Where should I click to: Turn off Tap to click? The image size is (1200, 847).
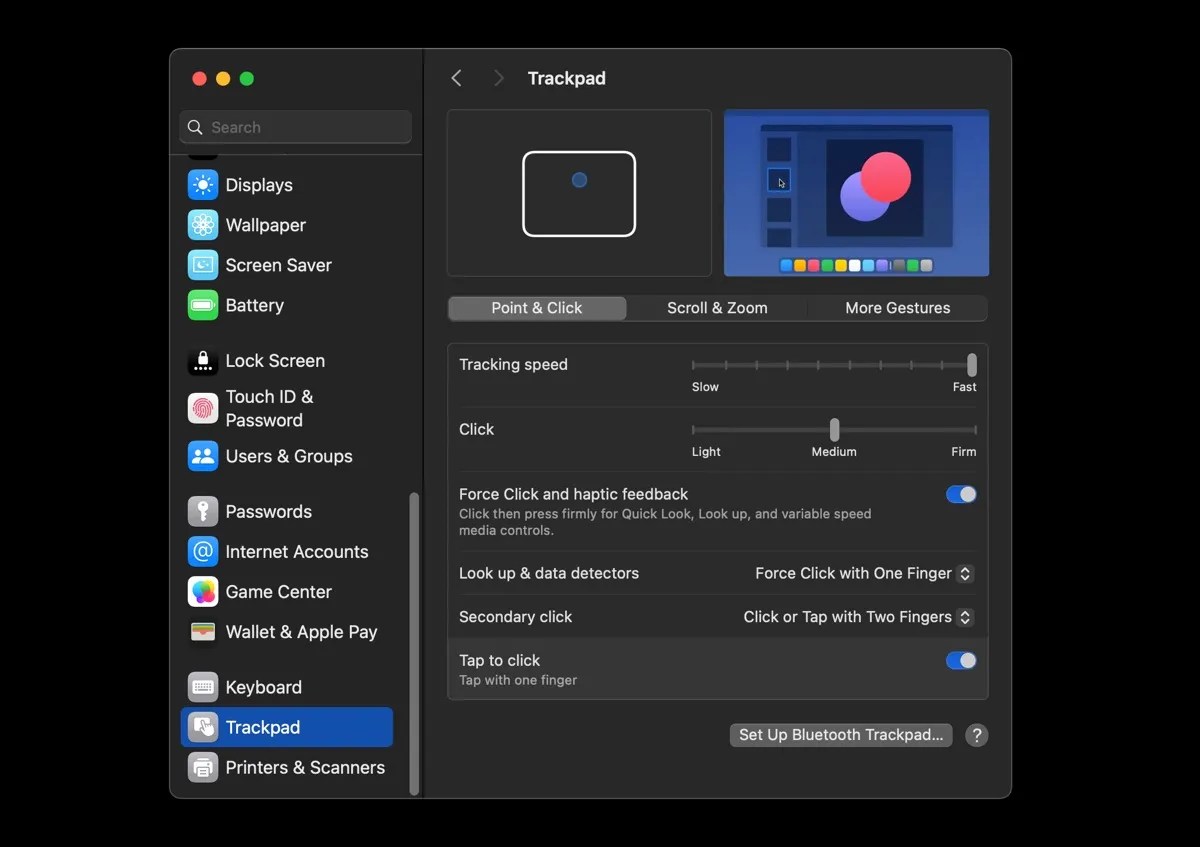pyautogui.click(x=960, y=660)
